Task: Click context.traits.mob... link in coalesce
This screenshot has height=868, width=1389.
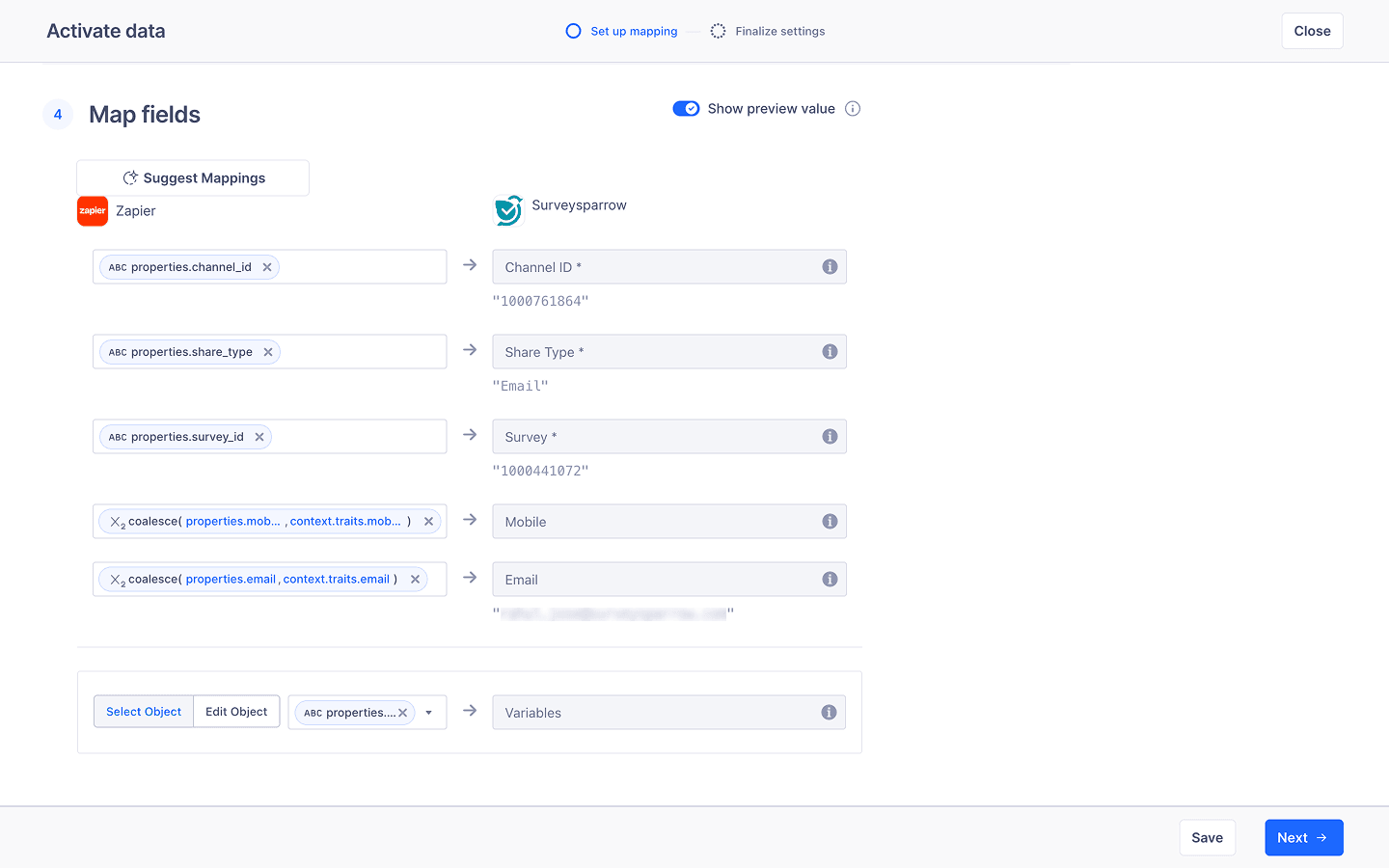Action: [345, 522]
